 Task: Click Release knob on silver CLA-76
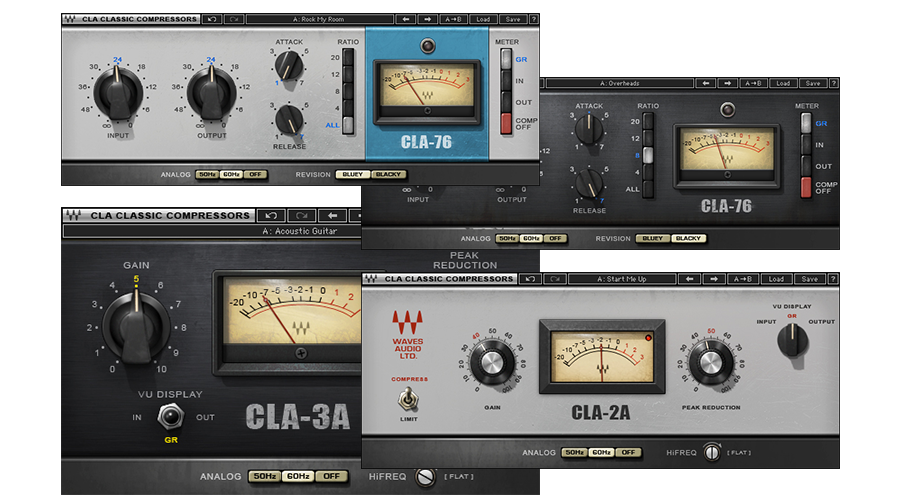(x=289, y=119)
